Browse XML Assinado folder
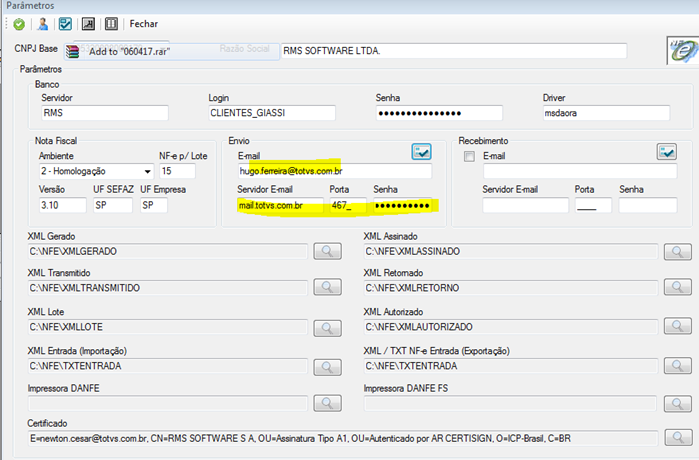699x460 pixels. pos(678,252)
